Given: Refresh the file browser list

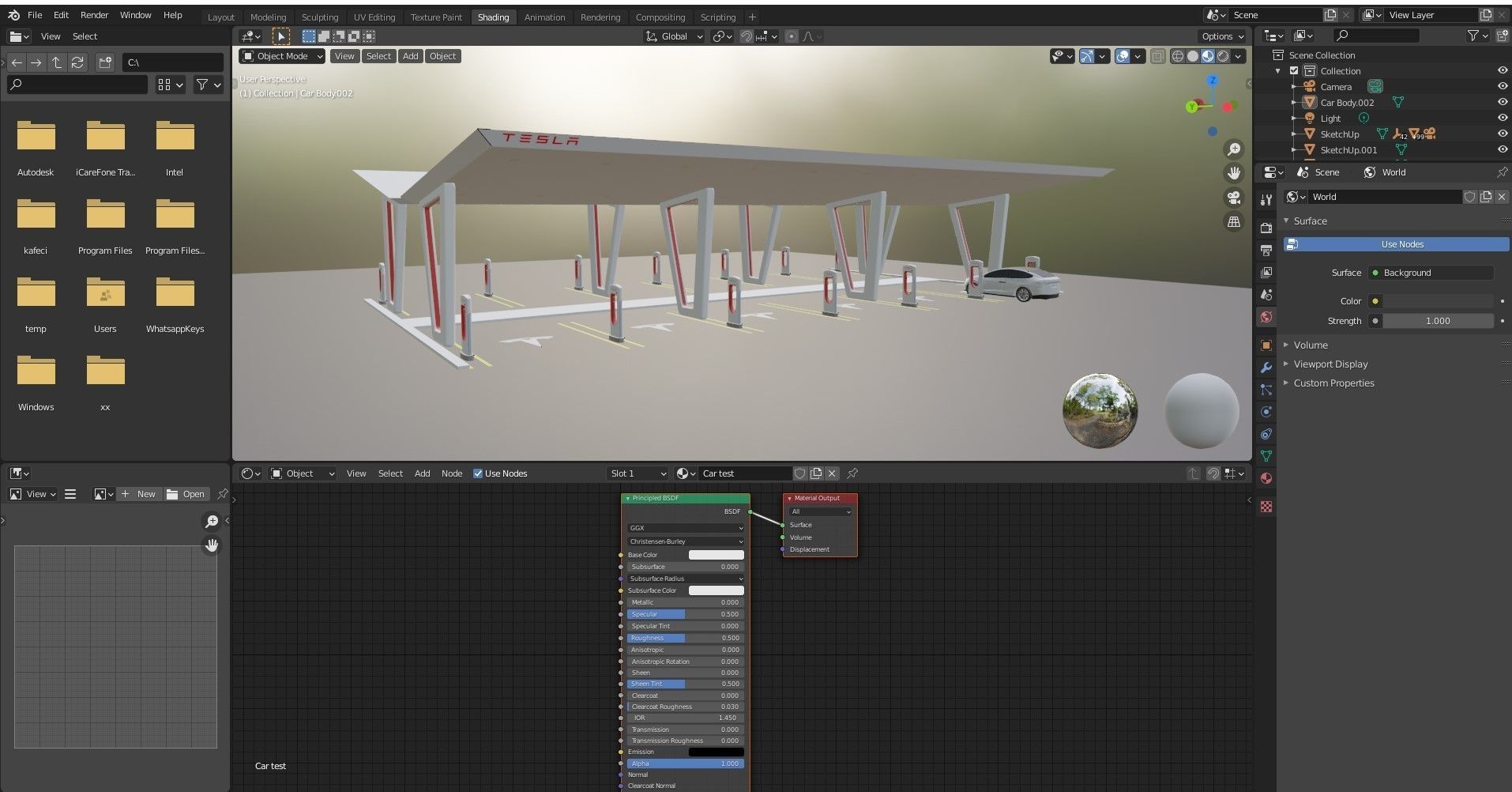Looking at the screenshot, I should (77, 62).
